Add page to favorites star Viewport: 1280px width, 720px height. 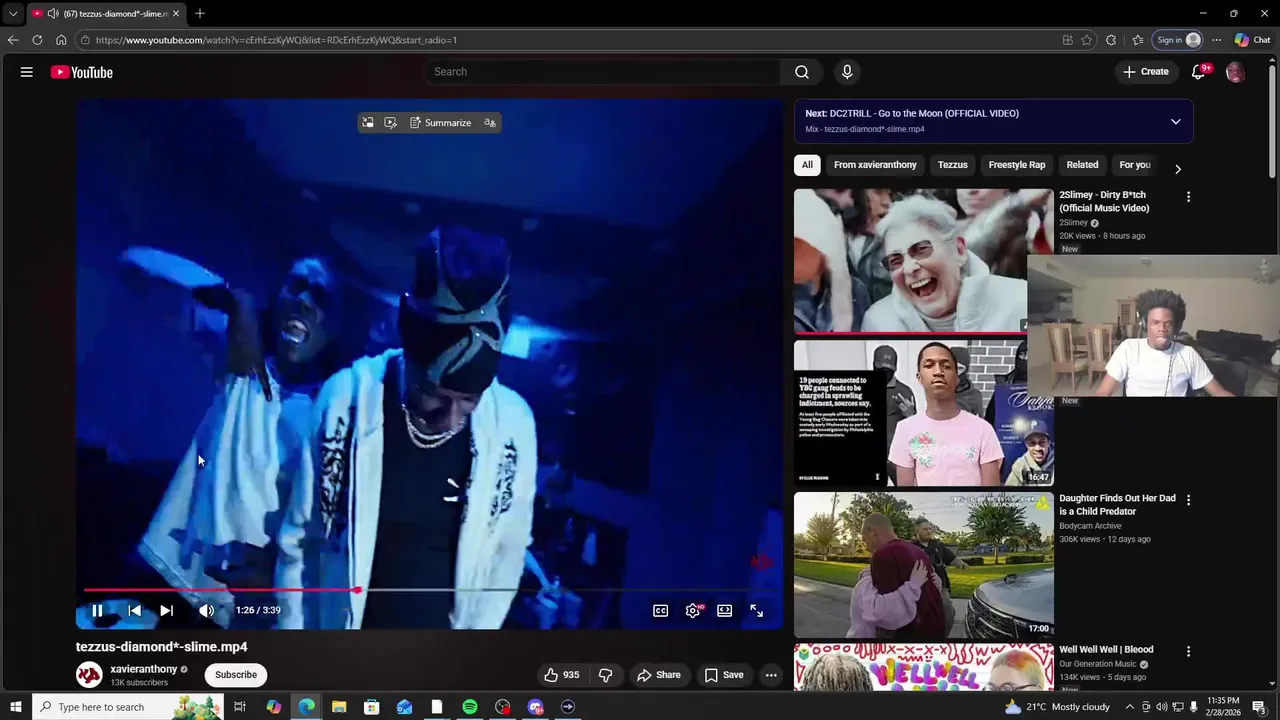1087,40
